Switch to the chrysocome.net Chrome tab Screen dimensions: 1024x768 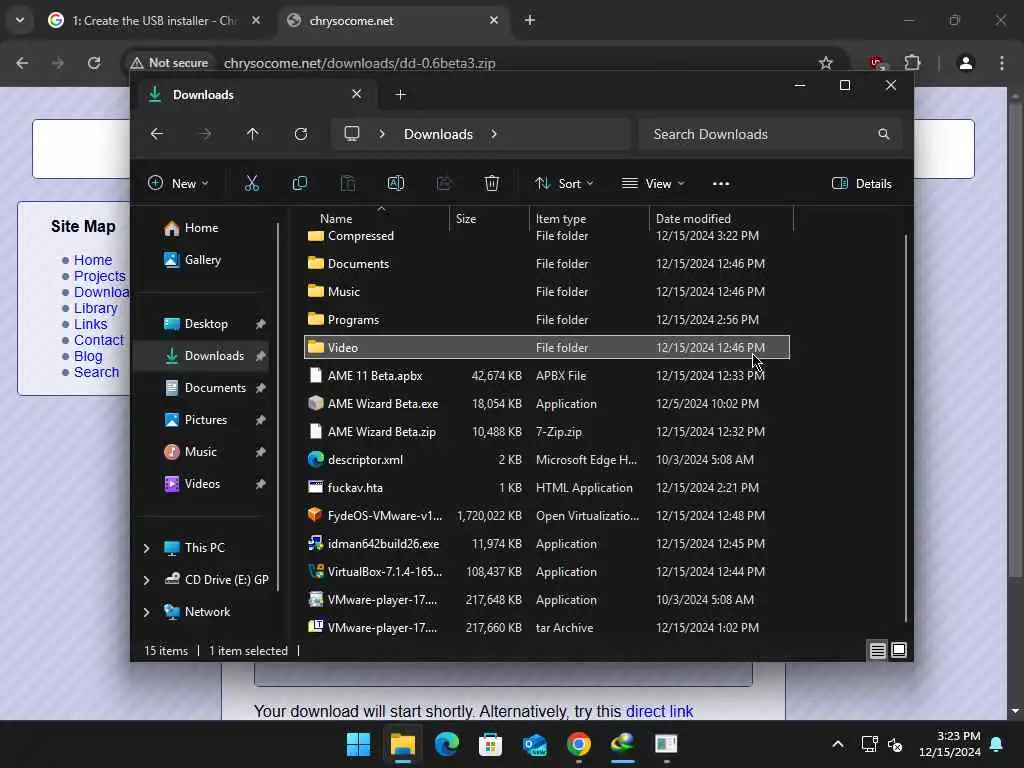click(395, 20)
